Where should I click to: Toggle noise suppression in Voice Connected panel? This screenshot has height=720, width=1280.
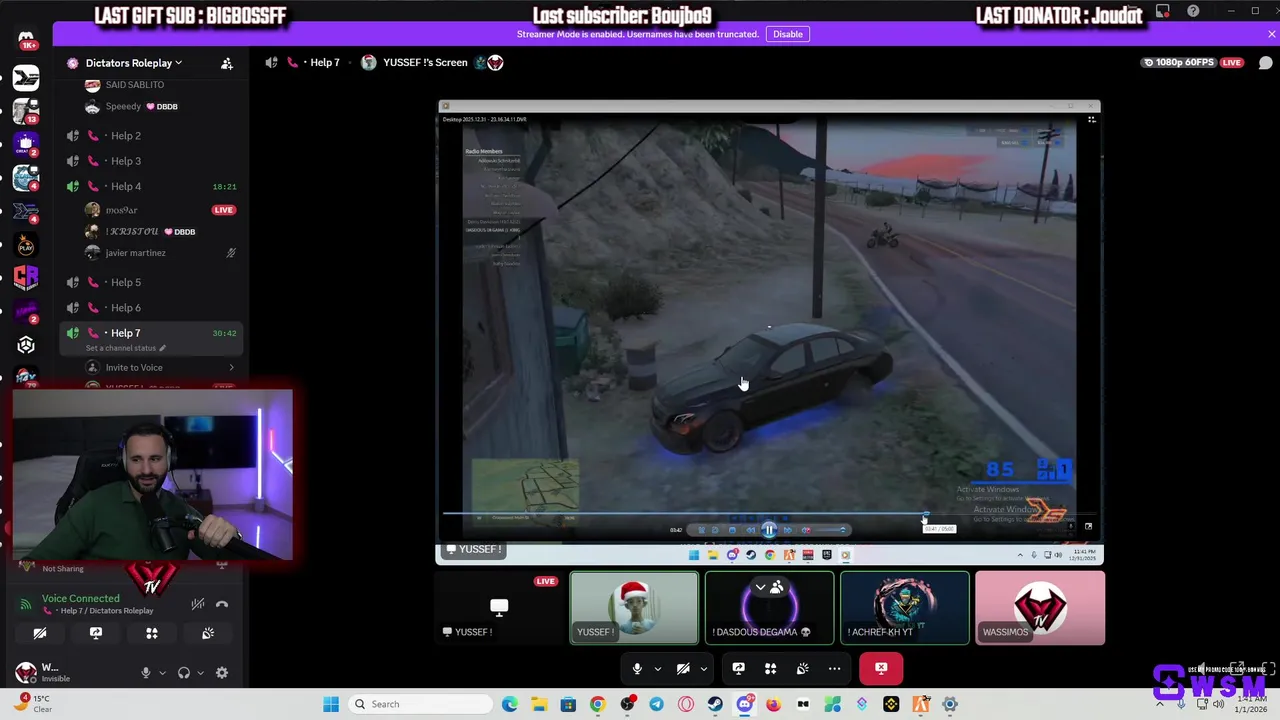198,604
